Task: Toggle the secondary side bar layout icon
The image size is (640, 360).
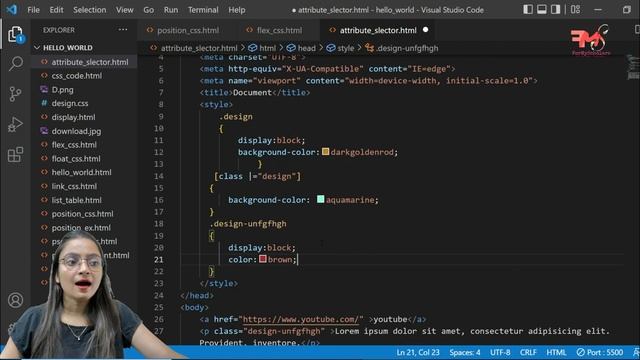Action: tap(556, 9)
